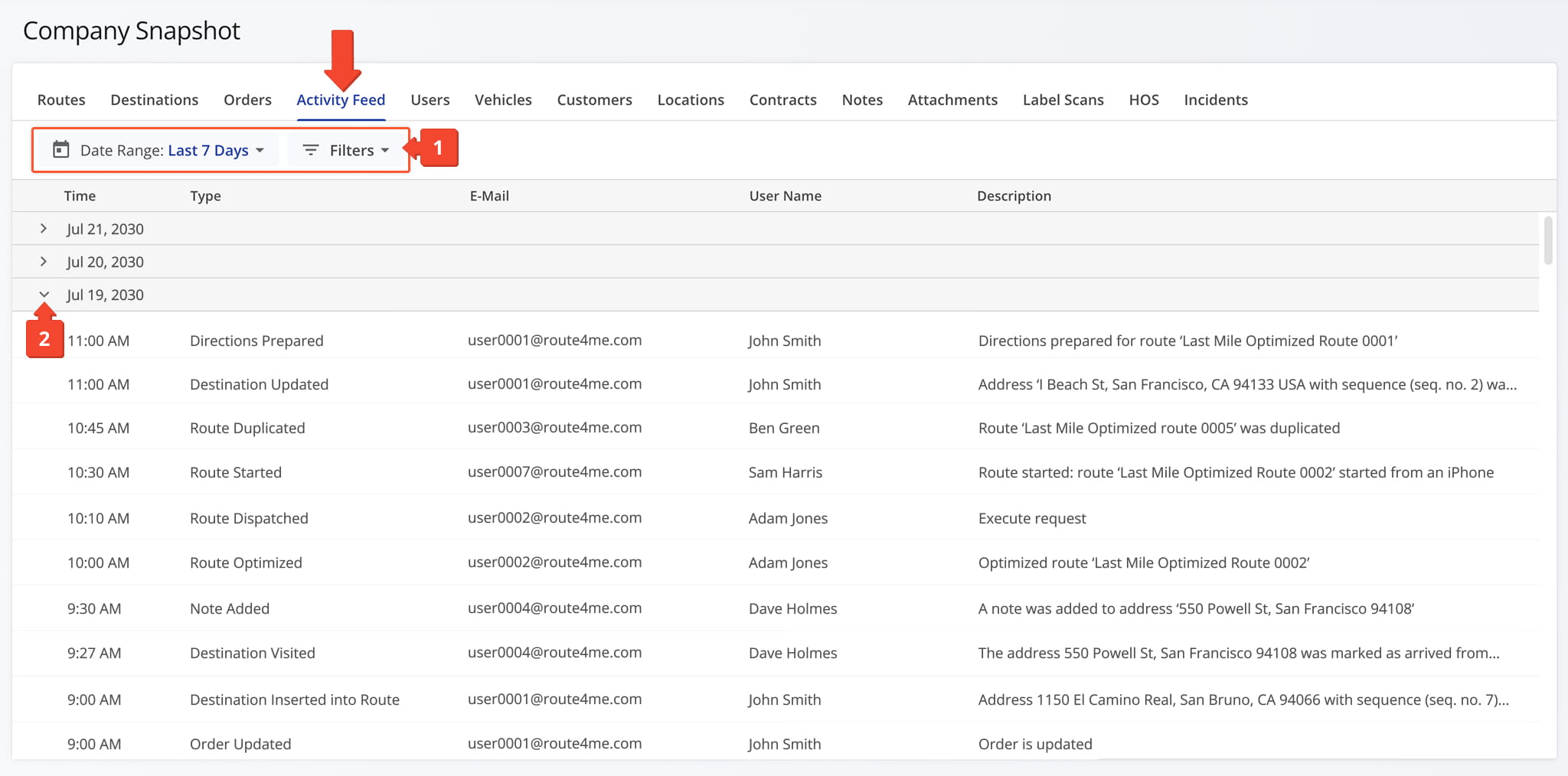Click the 10:45 AM time cell
The height and width of the screenshot is (776, 1568).
click(x=98, y=428)
